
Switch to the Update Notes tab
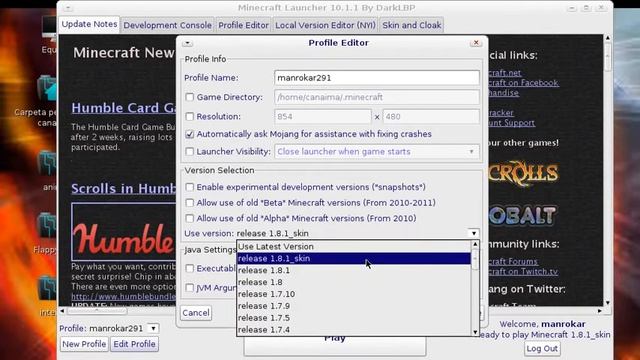[x=89, y=24]
